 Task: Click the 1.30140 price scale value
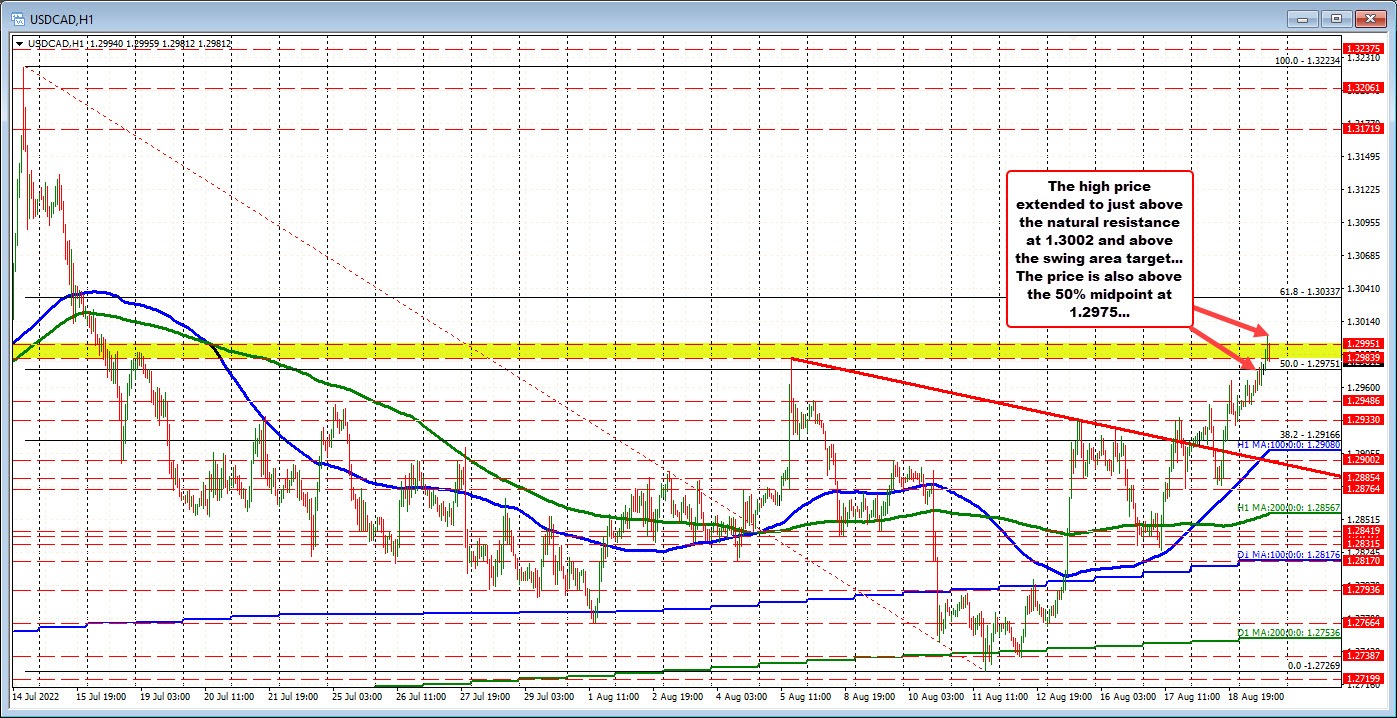click(1362, 321)
